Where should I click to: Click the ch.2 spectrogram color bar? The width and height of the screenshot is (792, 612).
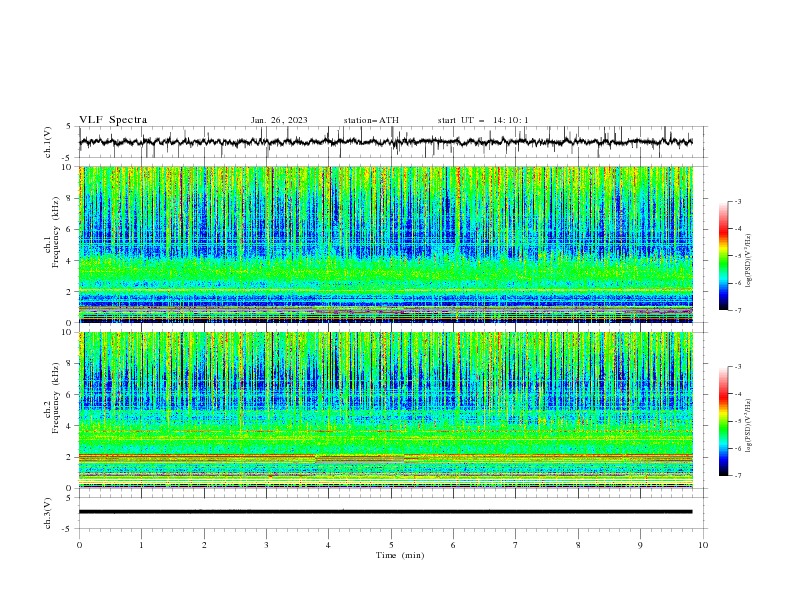tap(723, 421)
